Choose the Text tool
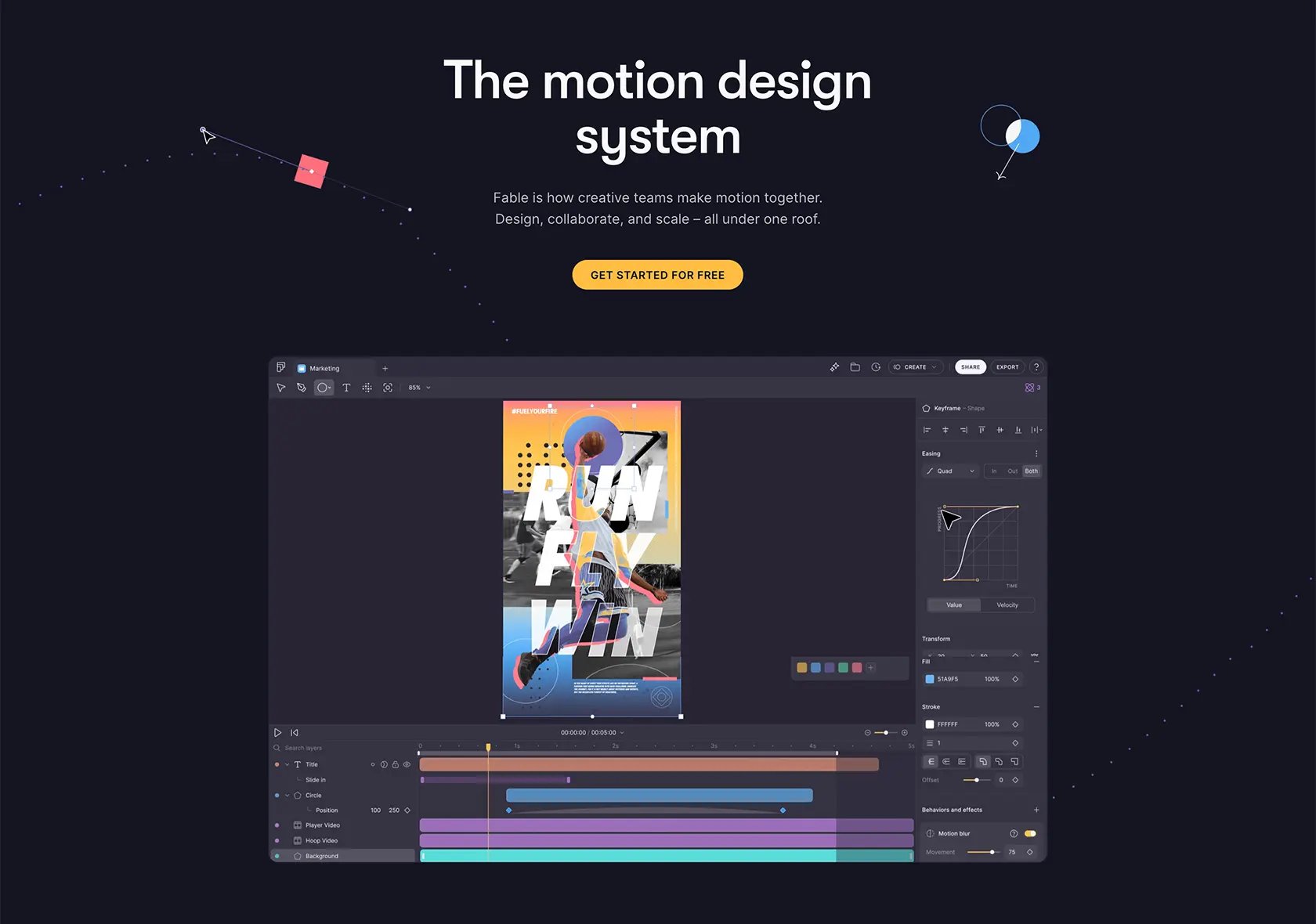1316x924 pixels. tap(346, 388)
